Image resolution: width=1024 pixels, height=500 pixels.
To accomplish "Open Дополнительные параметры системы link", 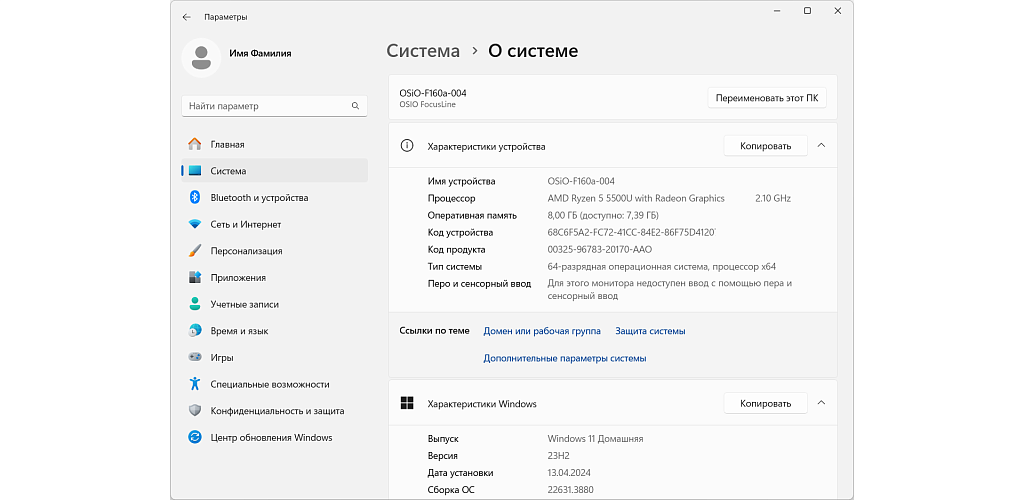I will [x=564, y=358].
